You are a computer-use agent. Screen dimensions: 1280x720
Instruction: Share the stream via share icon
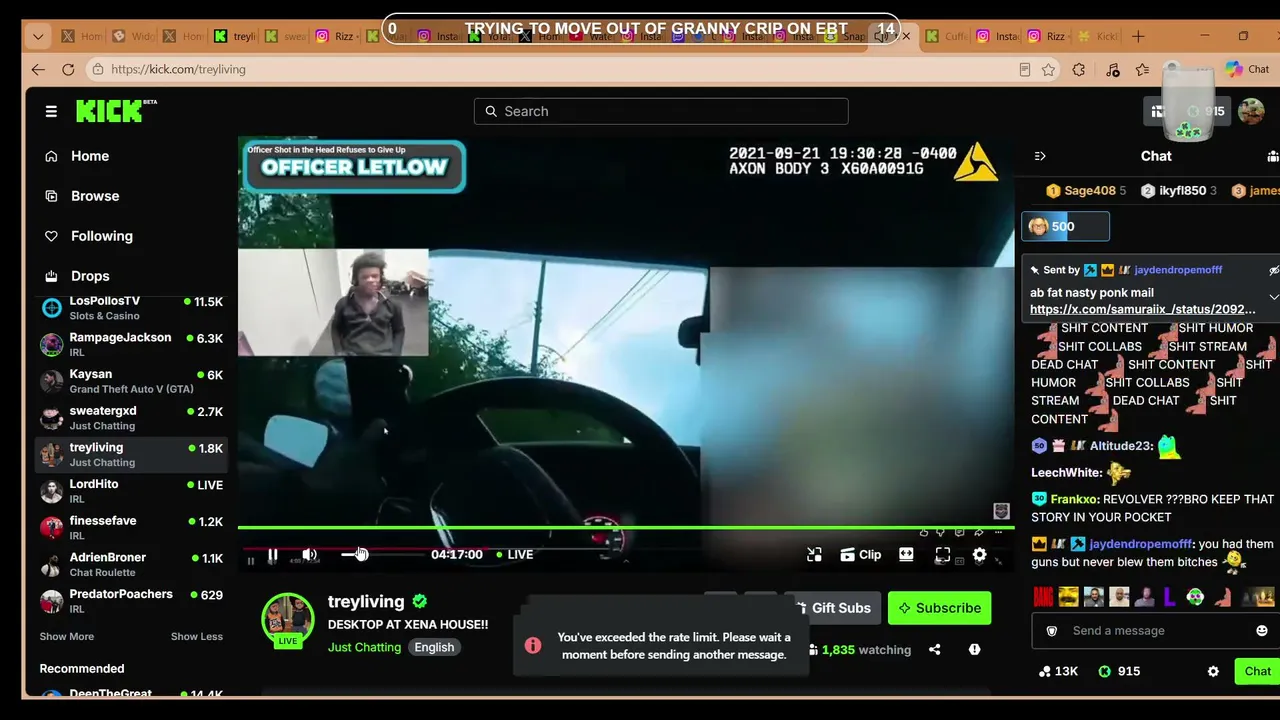[934, 650]
